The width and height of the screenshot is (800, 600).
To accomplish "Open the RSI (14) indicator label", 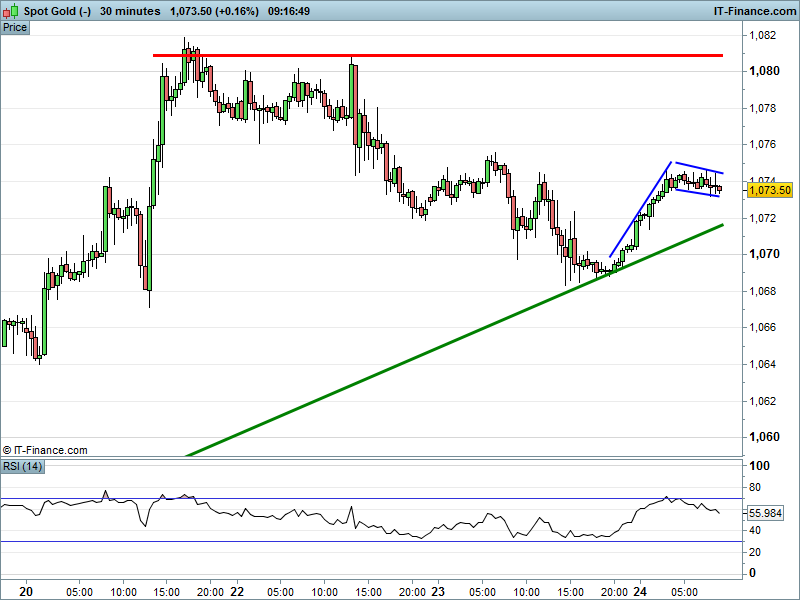I will click(x=23, y=467).
